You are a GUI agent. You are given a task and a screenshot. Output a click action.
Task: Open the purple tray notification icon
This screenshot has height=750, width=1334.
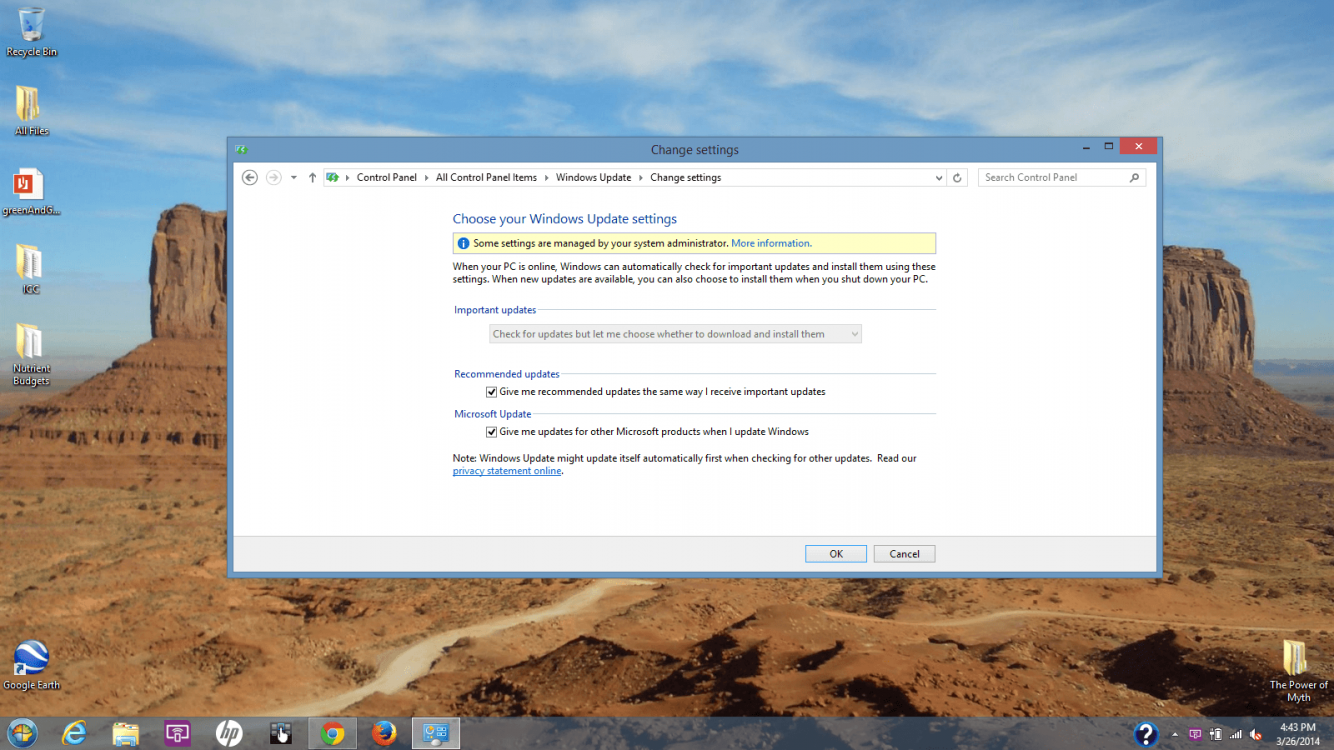1195,735
